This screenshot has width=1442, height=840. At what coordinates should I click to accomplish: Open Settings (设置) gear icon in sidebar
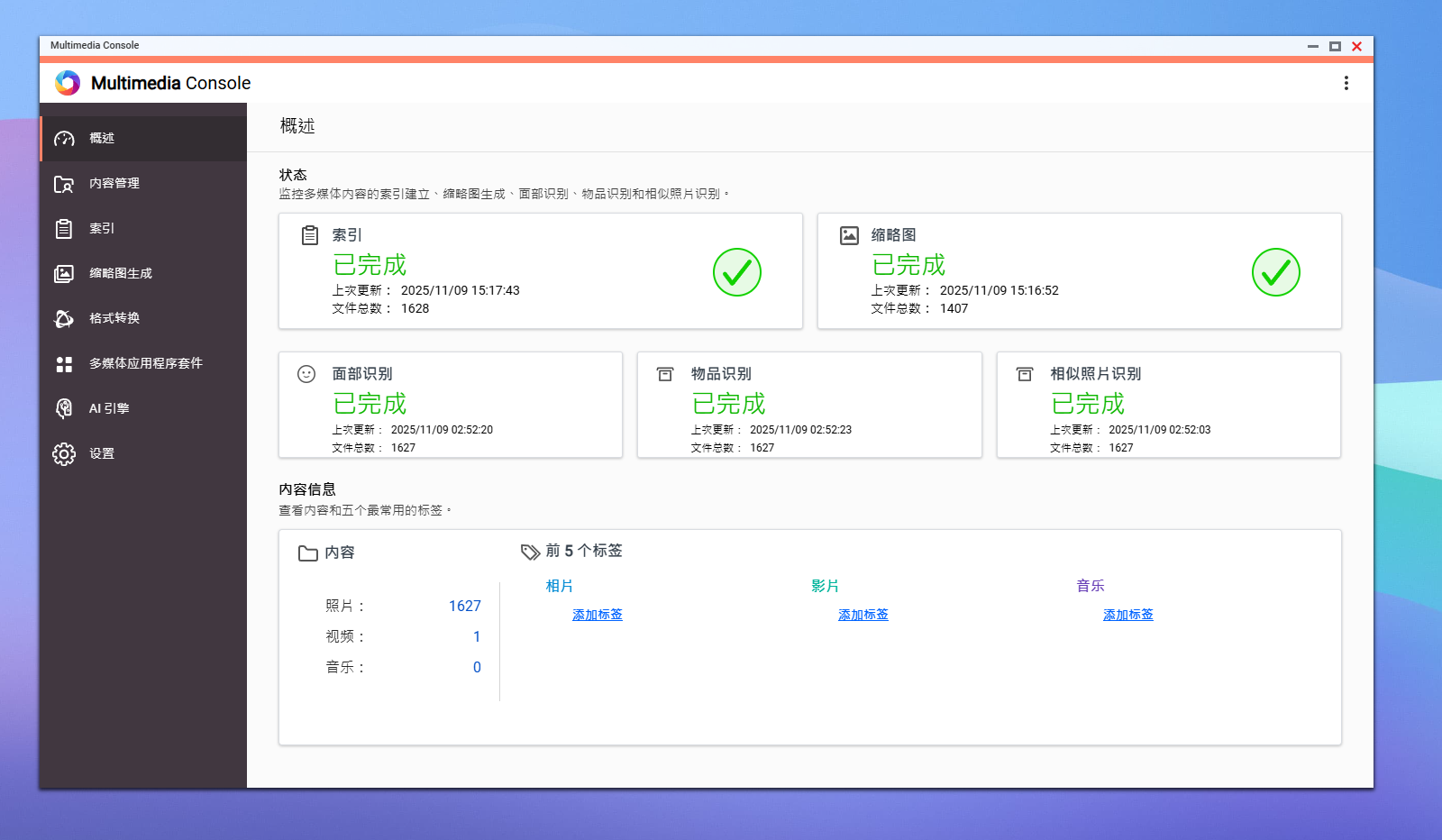tap(64, 454)
